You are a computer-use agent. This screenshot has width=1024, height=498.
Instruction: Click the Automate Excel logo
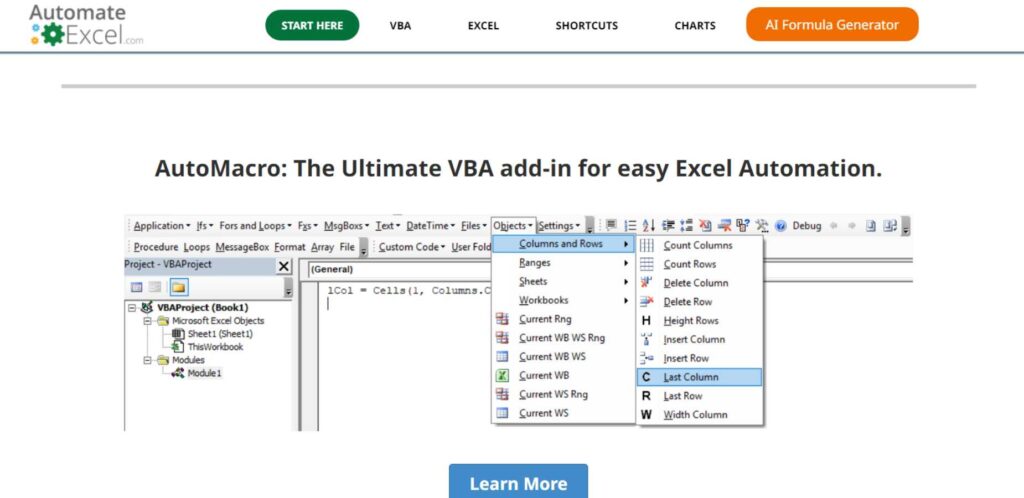point(86,25)
